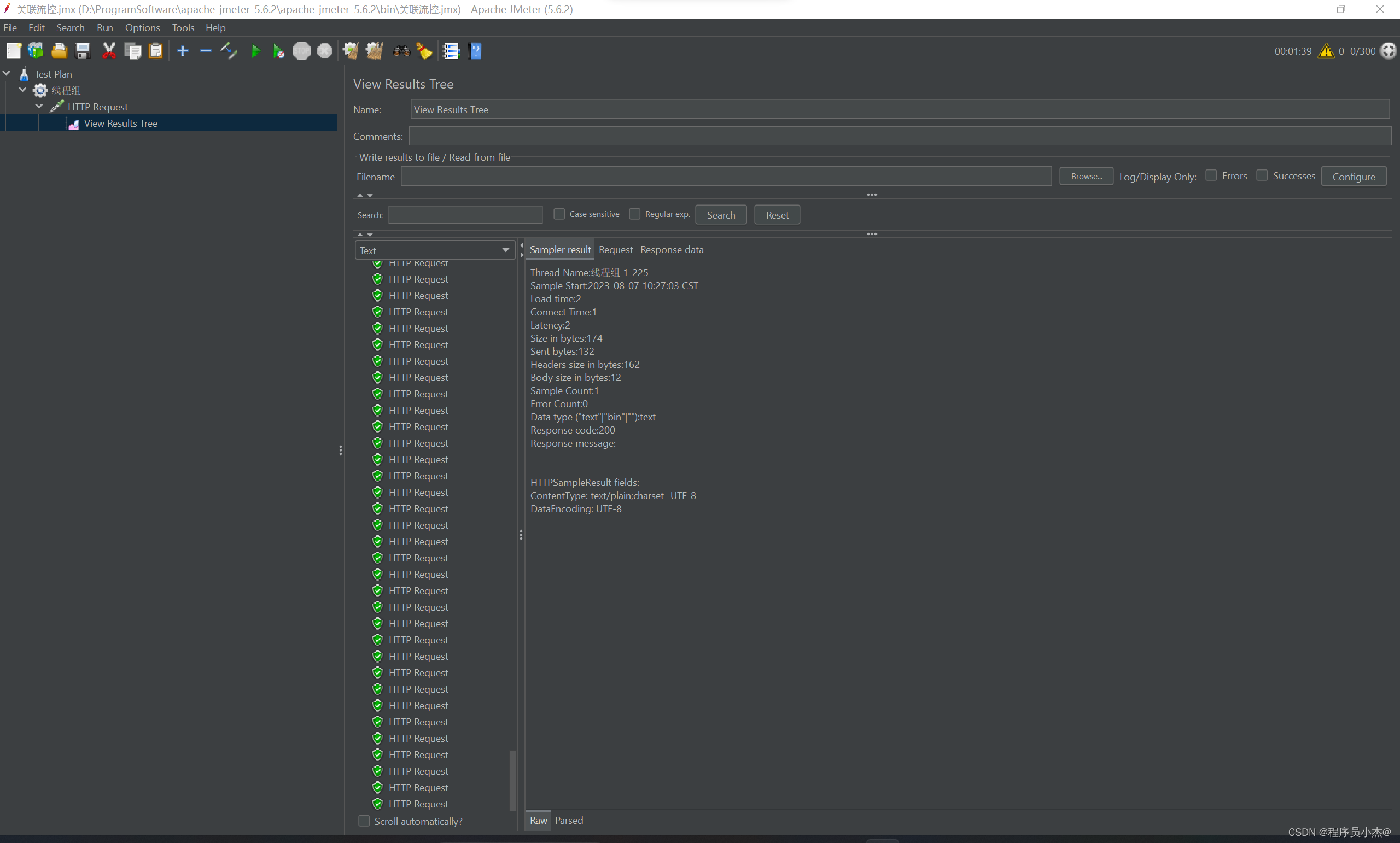
Task: Click the plus Expand all icon
Action: (x=183, y=51)
